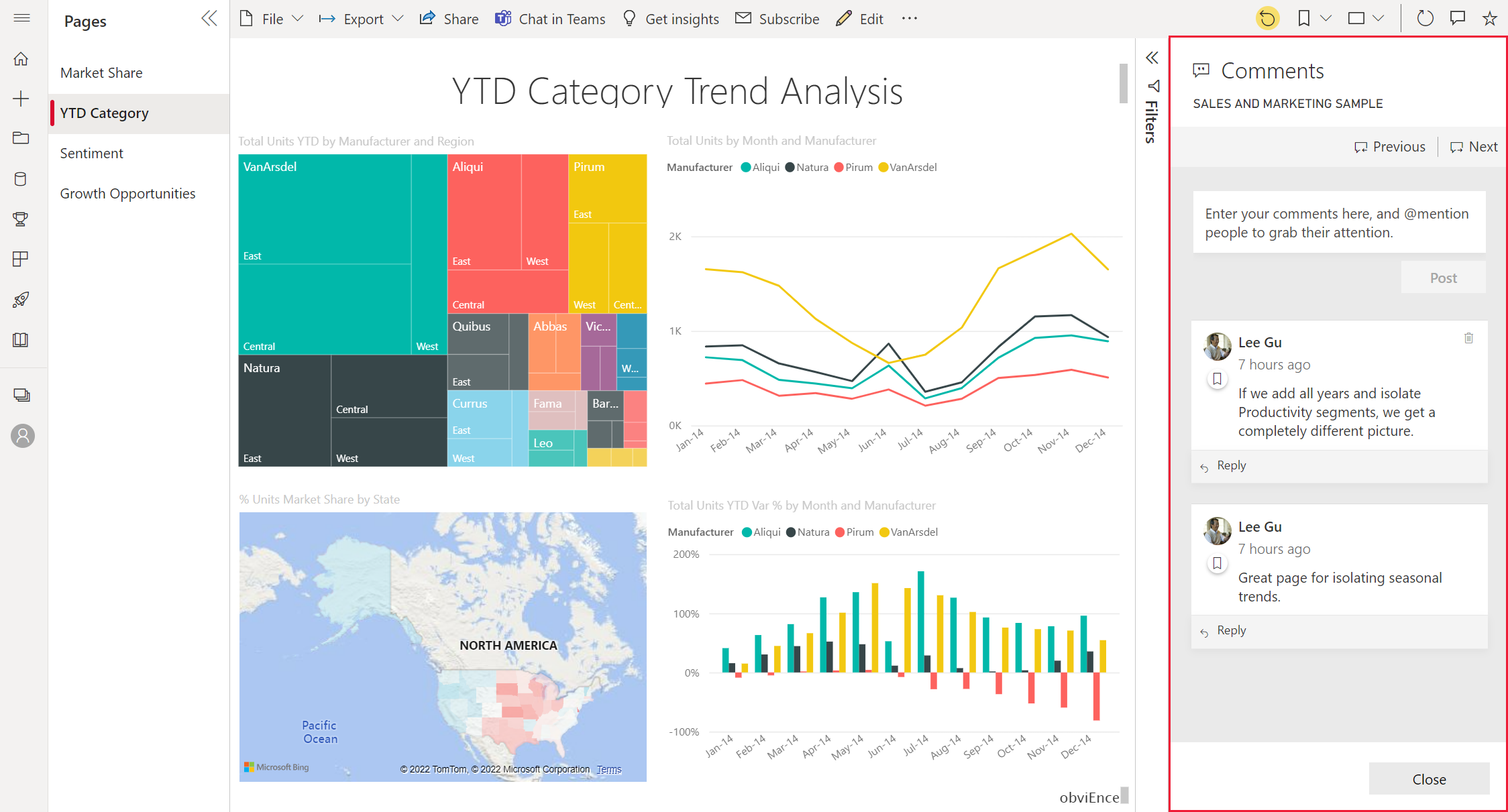Click the collapse Pages panel arrow
Screen dimensions: 1508x812
coord(210,19)
